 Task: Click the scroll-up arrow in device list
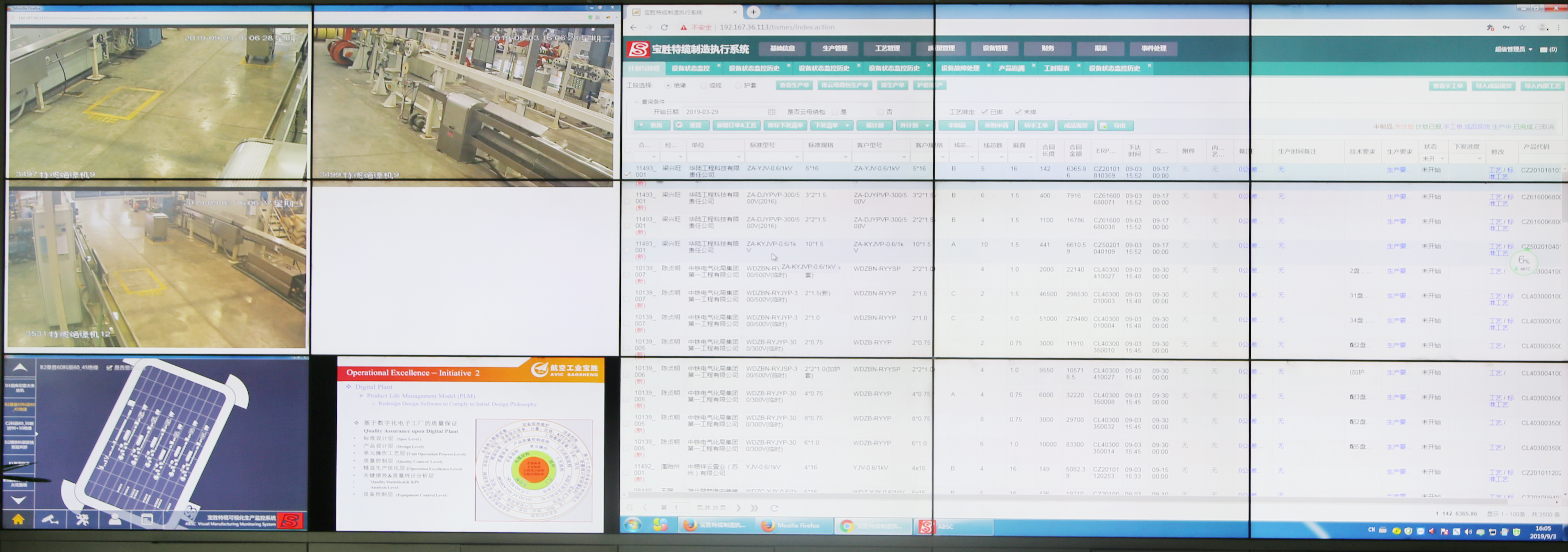point(20,368)
